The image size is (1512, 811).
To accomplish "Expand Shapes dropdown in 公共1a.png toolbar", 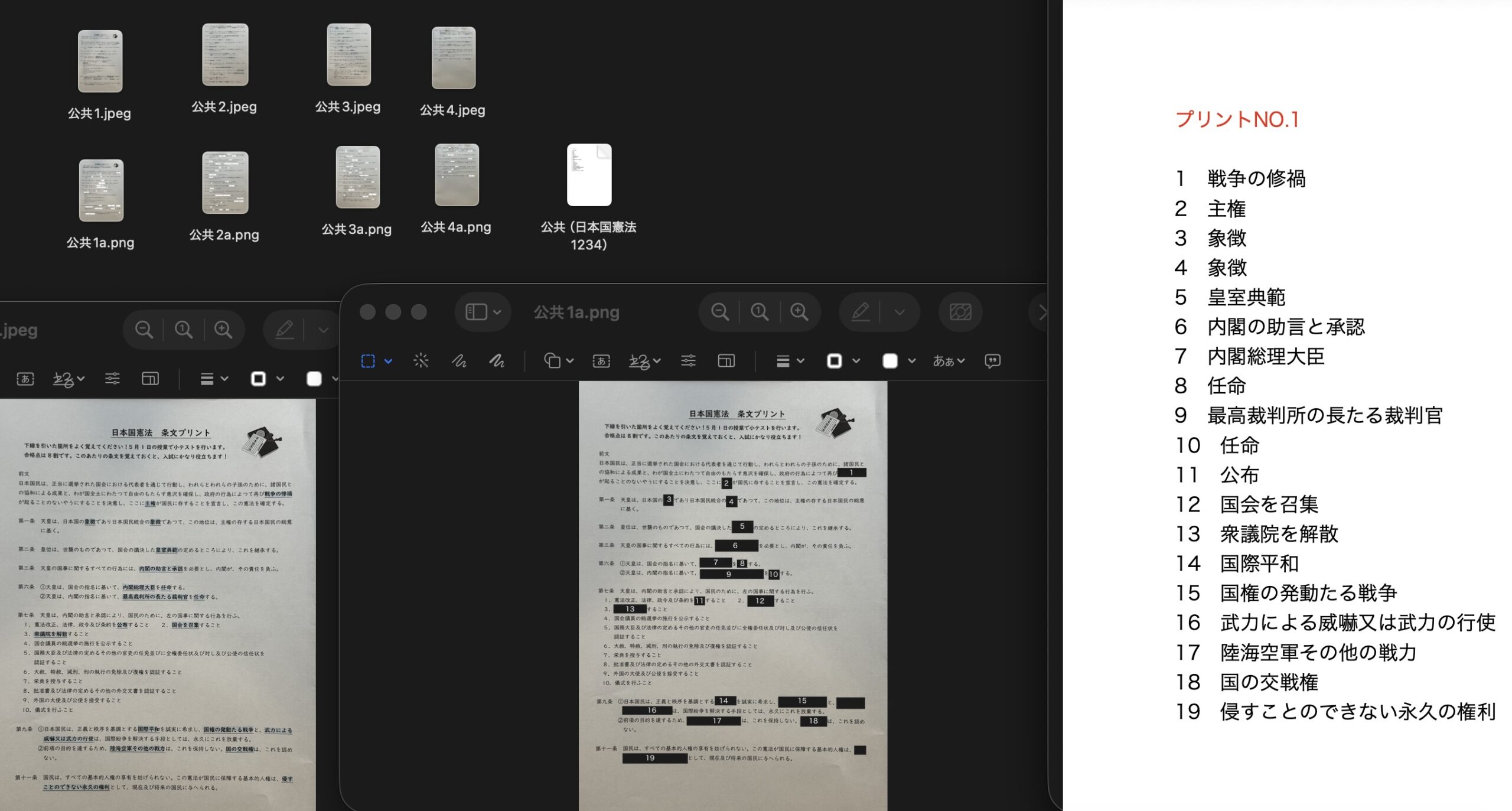I will (x=559, y=360).
